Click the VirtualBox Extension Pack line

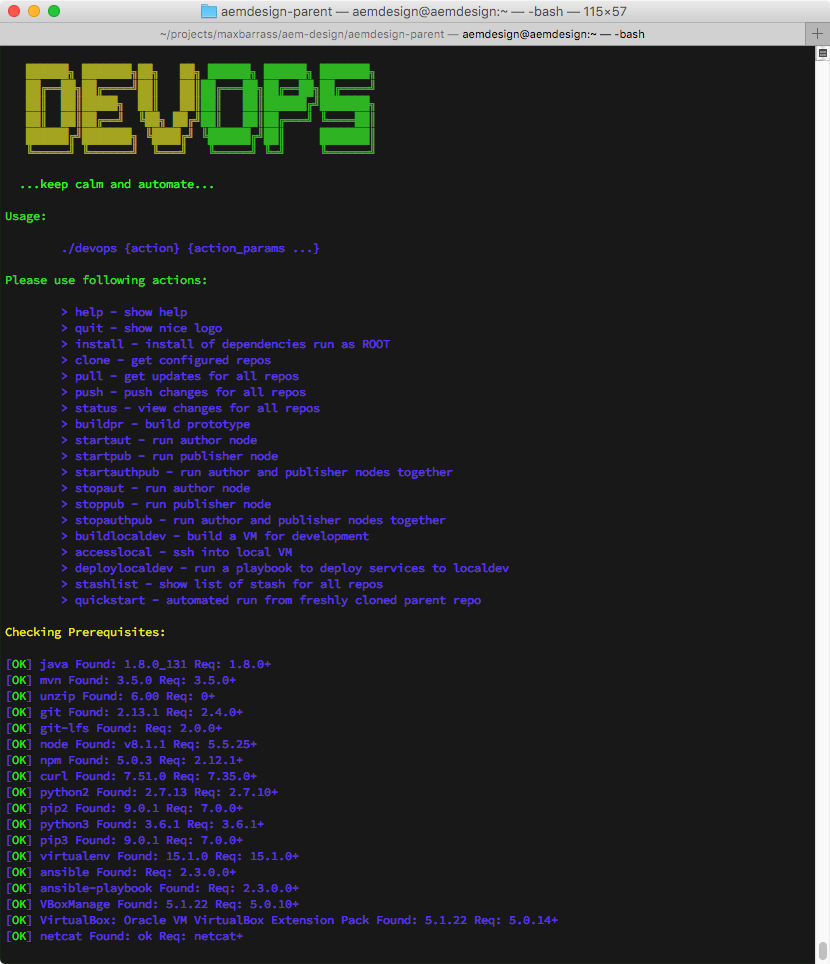[x=282, y=920]
